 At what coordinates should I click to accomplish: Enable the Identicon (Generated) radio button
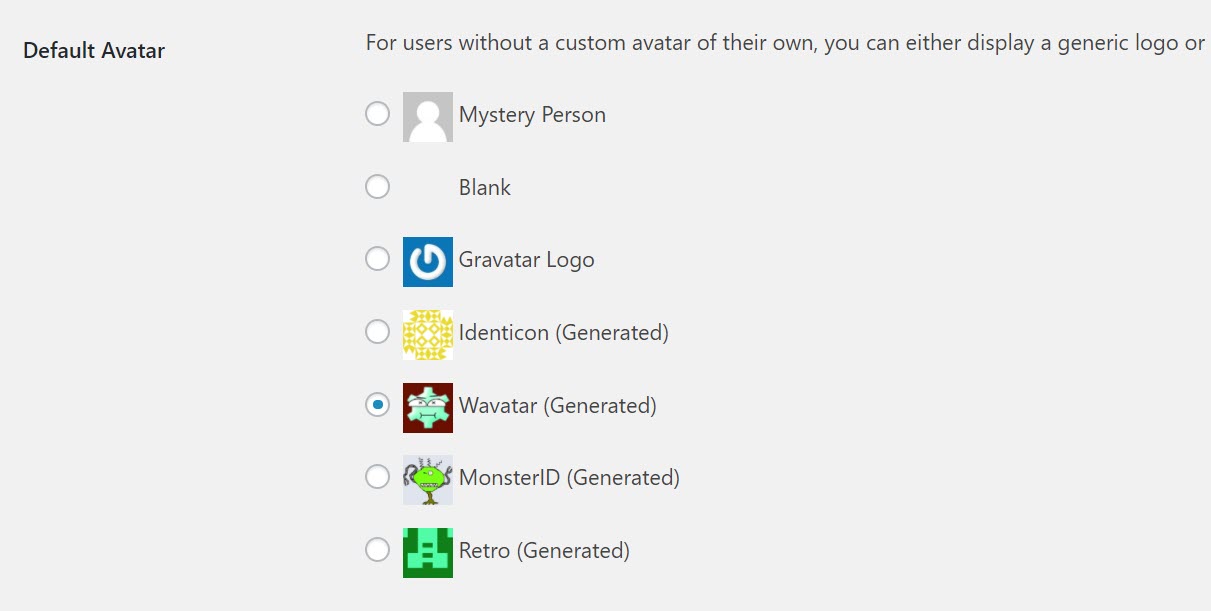click(377, 332)
